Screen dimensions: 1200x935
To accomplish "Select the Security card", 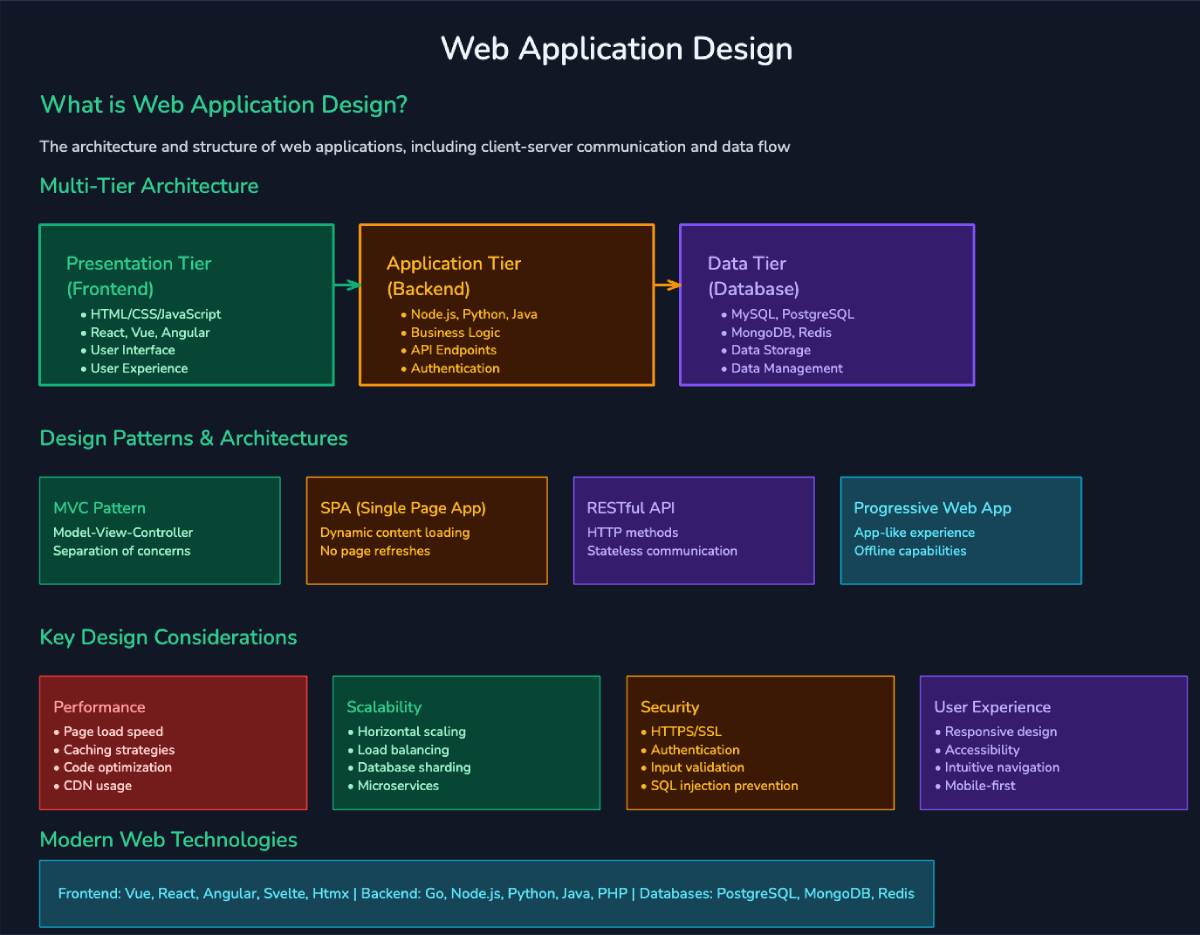I will [x=760, y=742].
